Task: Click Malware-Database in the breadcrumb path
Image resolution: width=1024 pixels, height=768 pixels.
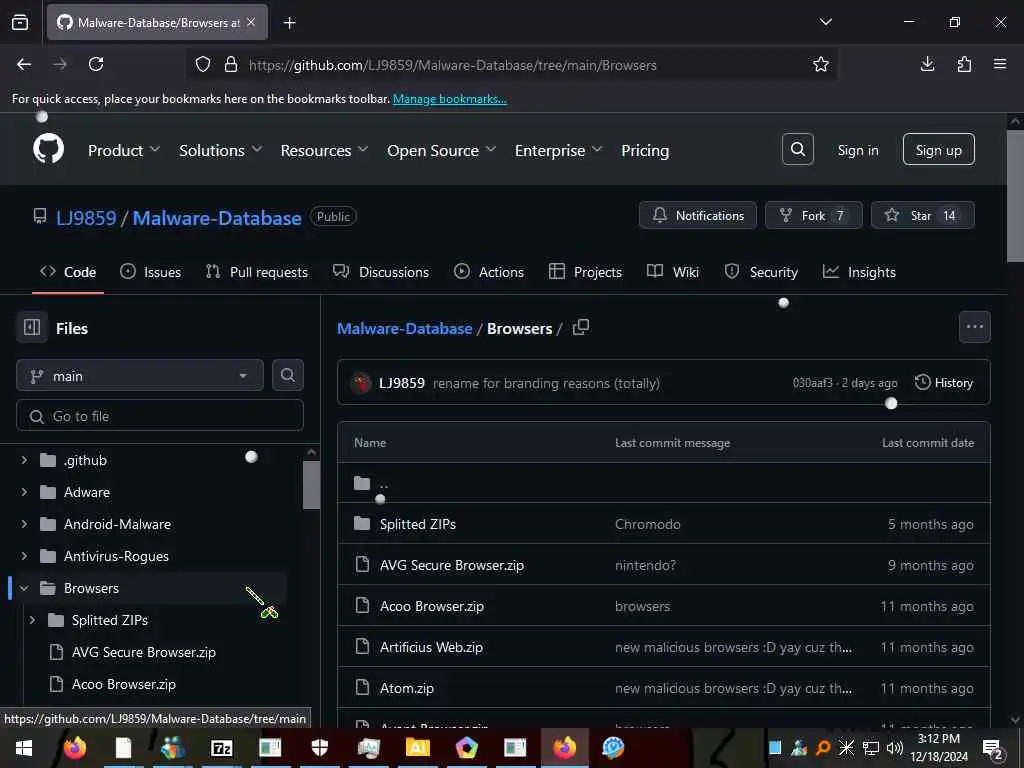Action: click(x=404, y=328)
